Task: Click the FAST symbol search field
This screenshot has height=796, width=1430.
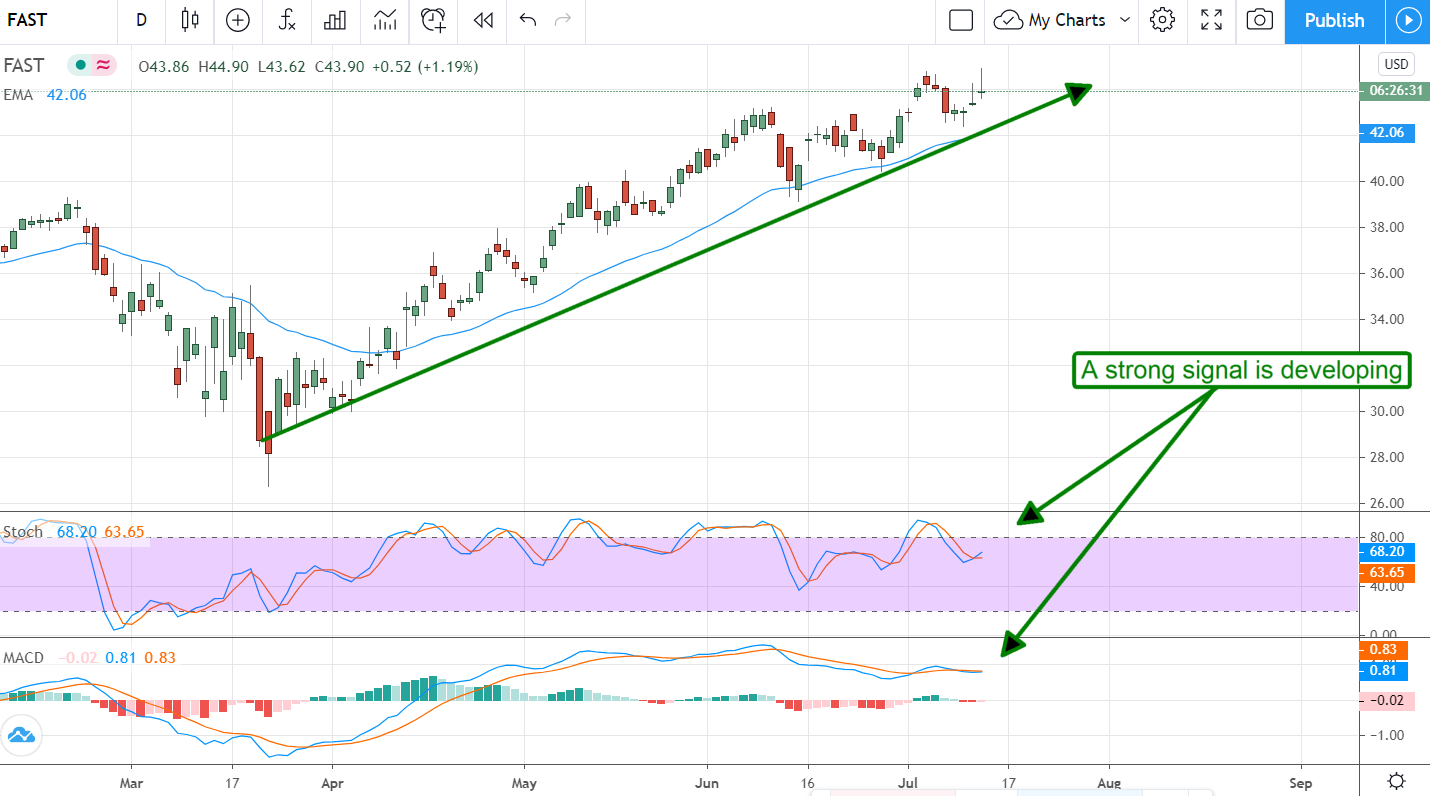Action: point(40,20)
